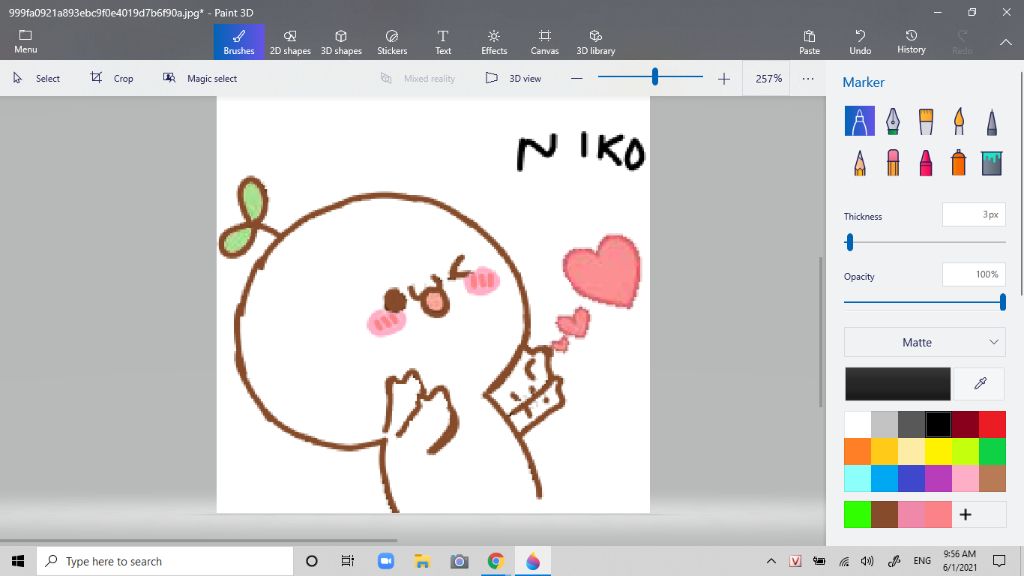This screenshot has width=1024, height=576.
Task: Click the vertical canvas scrollbar
Action: pos(821,332)
